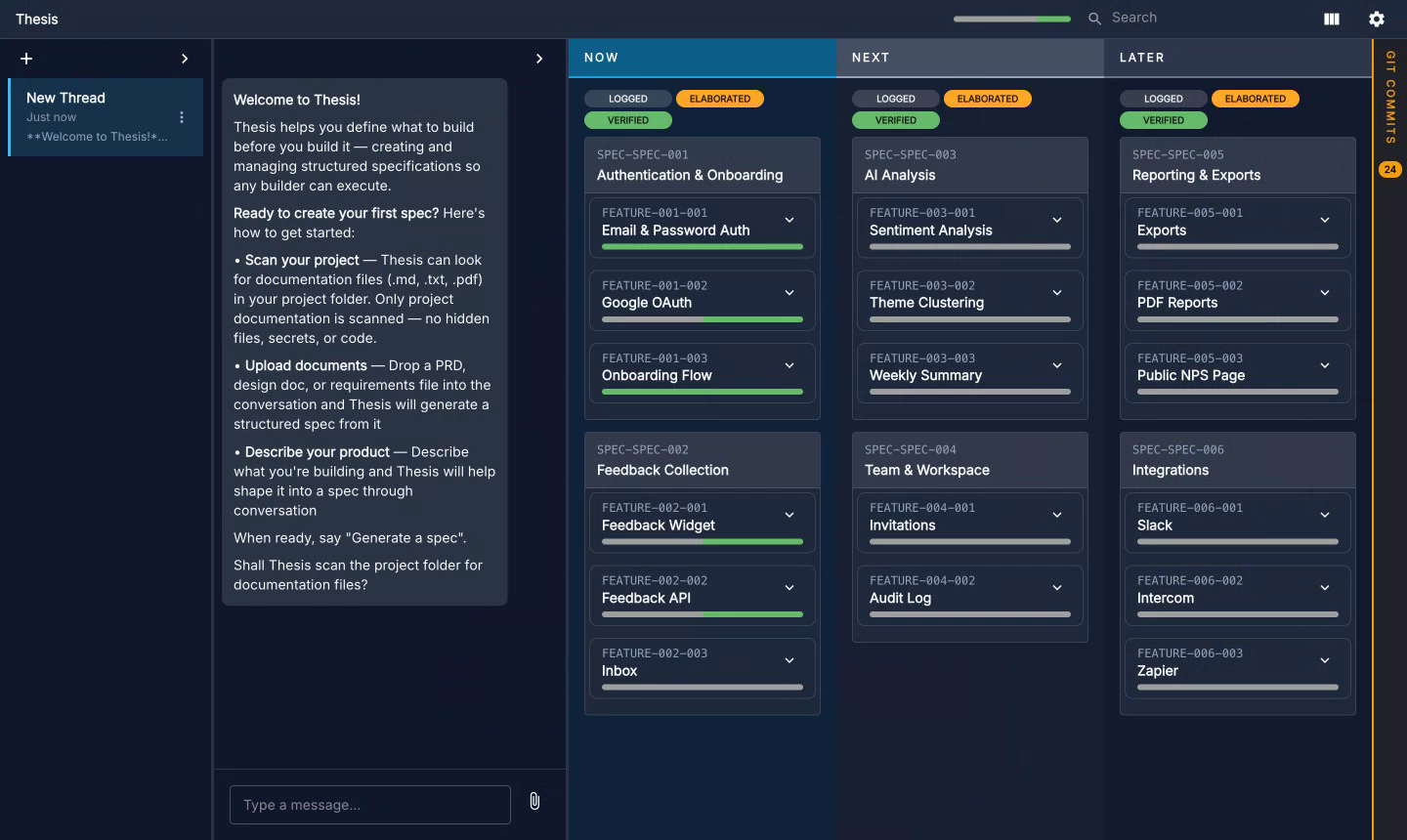
Task: Open the 24 git commits badge
Action: [1389, 169]
